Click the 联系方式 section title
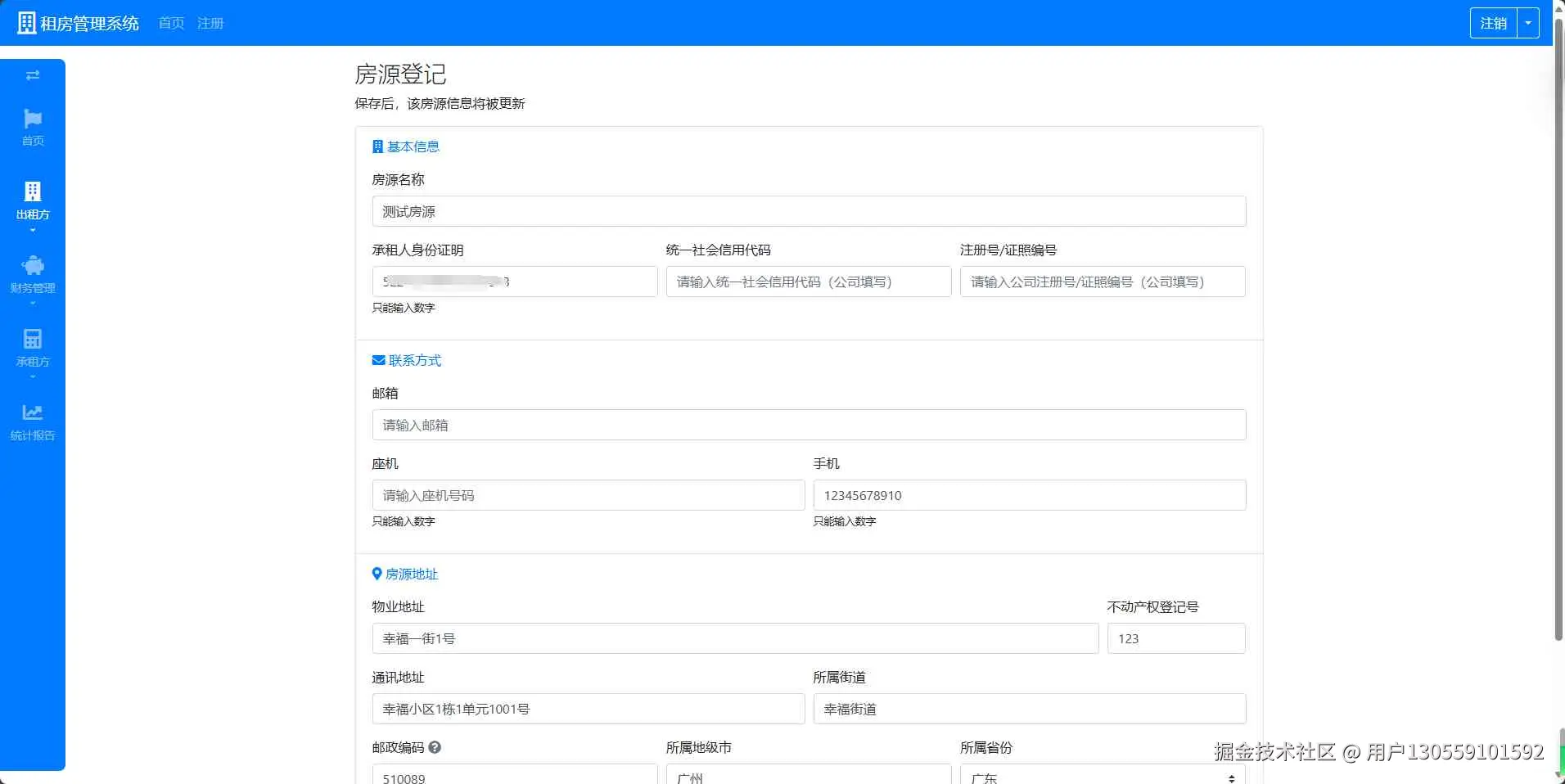Screen dimensions: 1565x784 [415, 360]
